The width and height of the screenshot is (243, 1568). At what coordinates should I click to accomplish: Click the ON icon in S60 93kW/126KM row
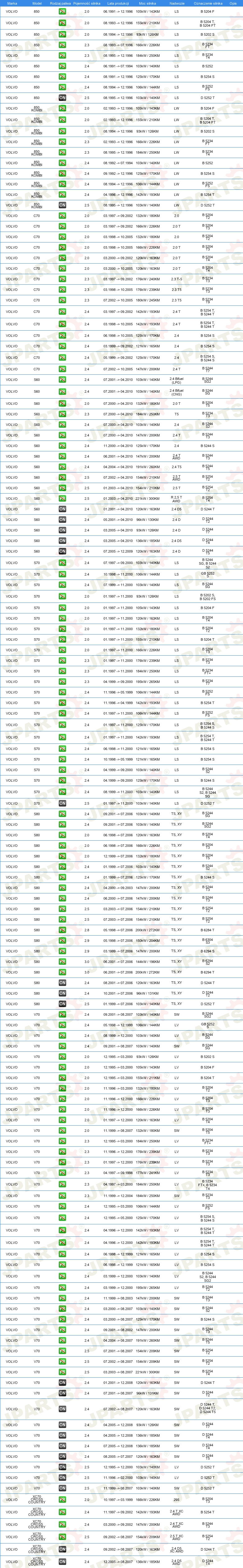[x=62, y=530]
